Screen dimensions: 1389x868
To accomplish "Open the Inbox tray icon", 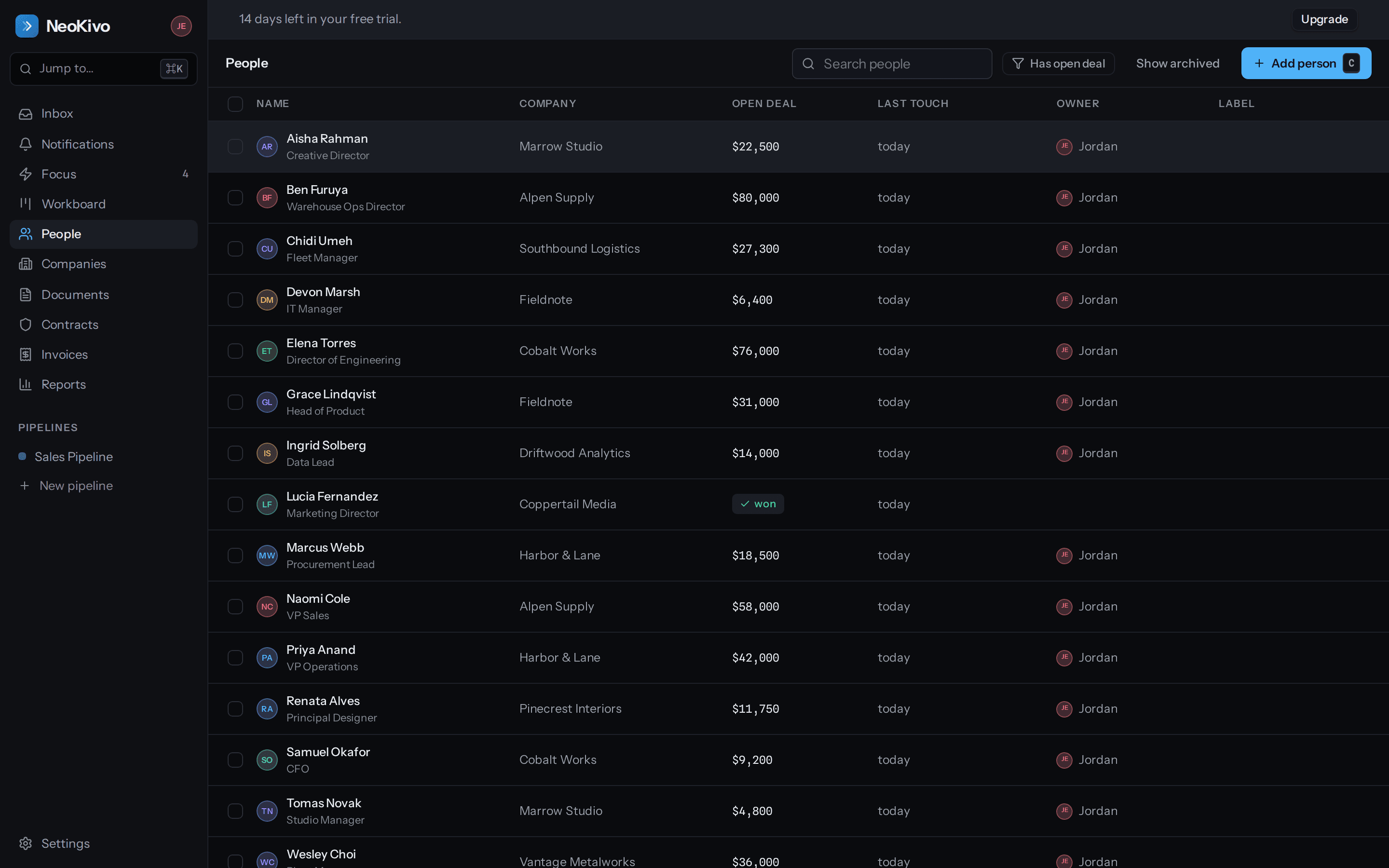I will point(25,114).
